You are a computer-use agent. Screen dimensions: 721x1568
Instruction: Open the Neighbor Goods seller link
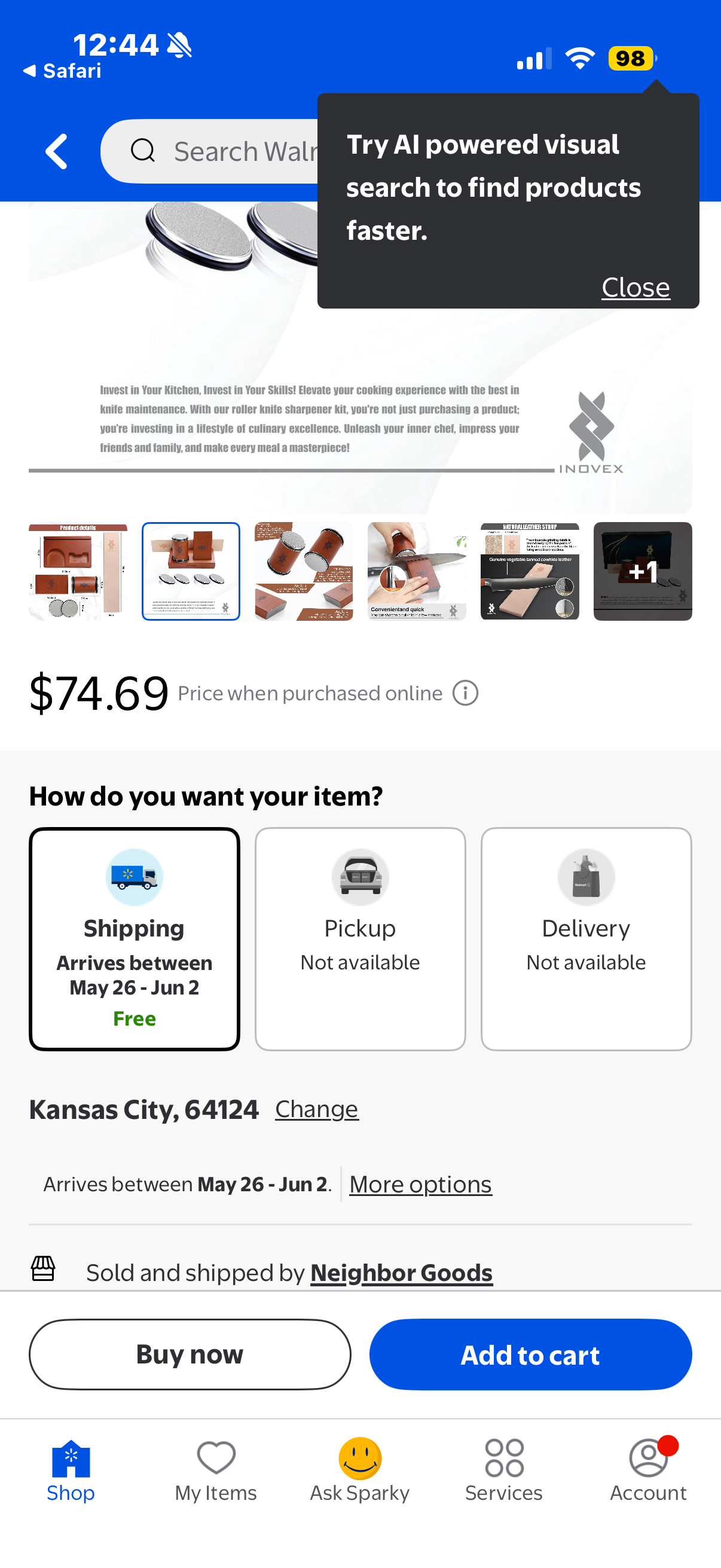402,1272
